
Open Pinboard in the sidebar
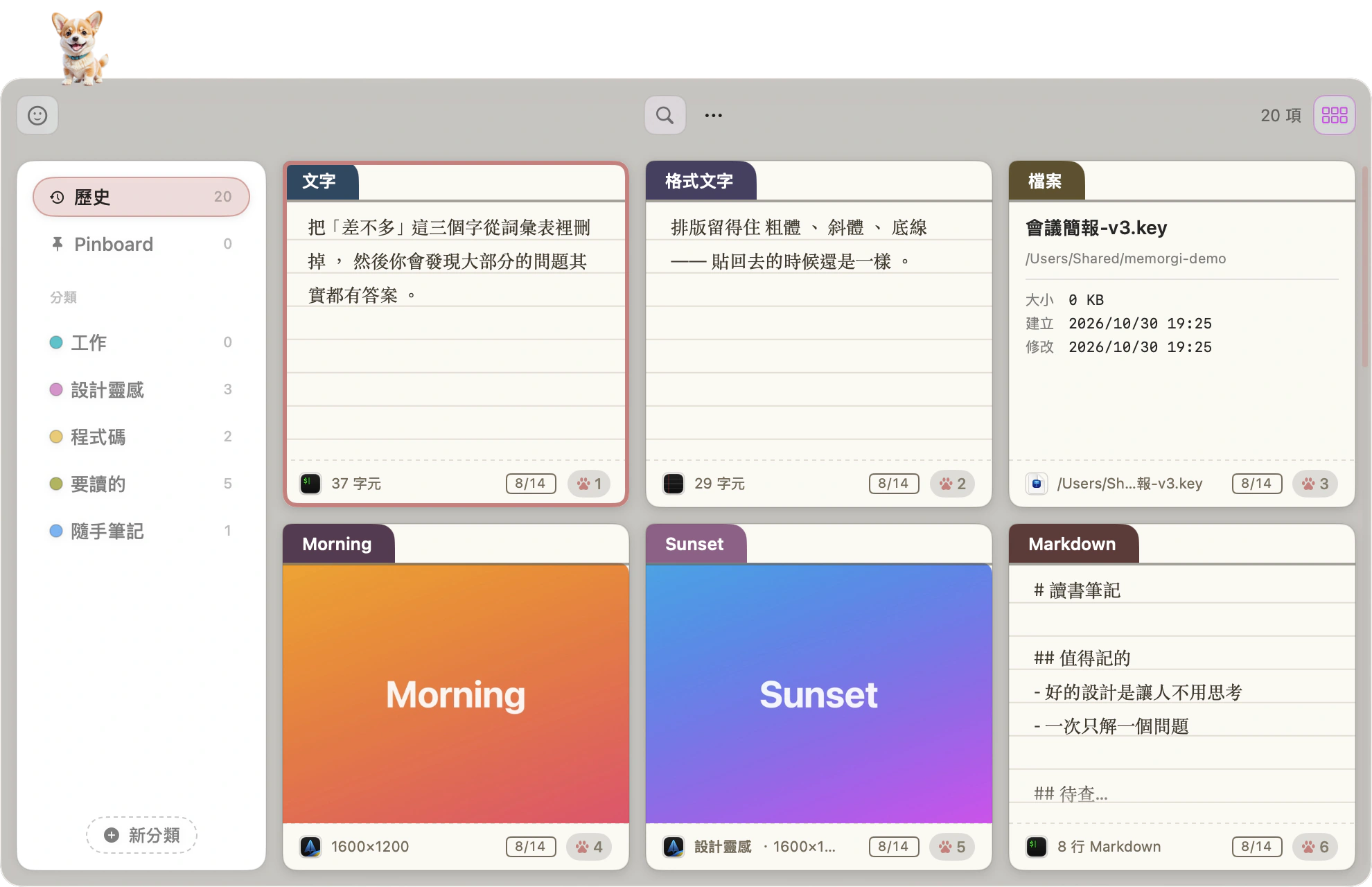click(x=141, y=244)
